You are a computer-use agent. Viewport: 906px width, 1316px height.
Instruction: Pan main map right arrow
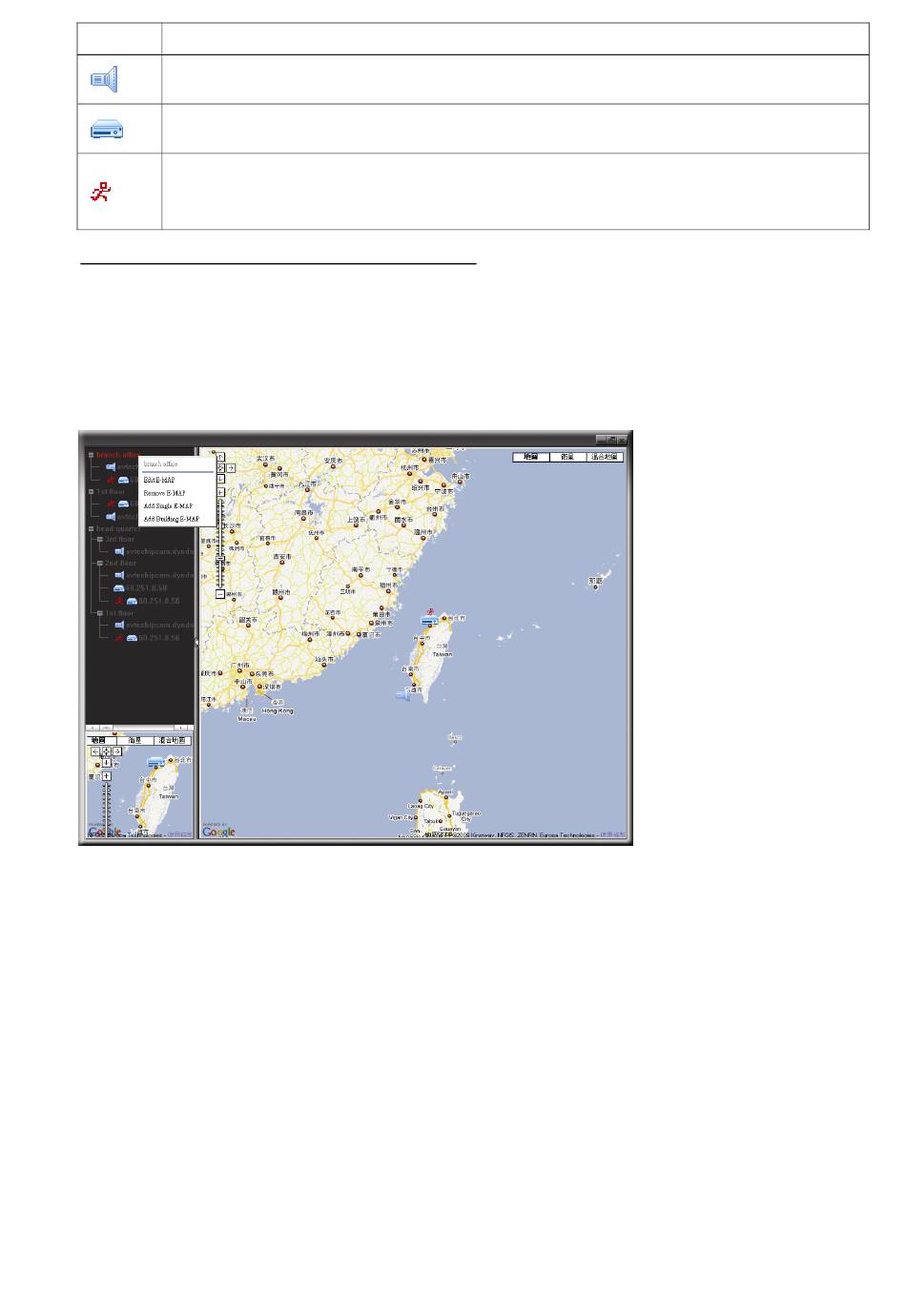(231, 468)
